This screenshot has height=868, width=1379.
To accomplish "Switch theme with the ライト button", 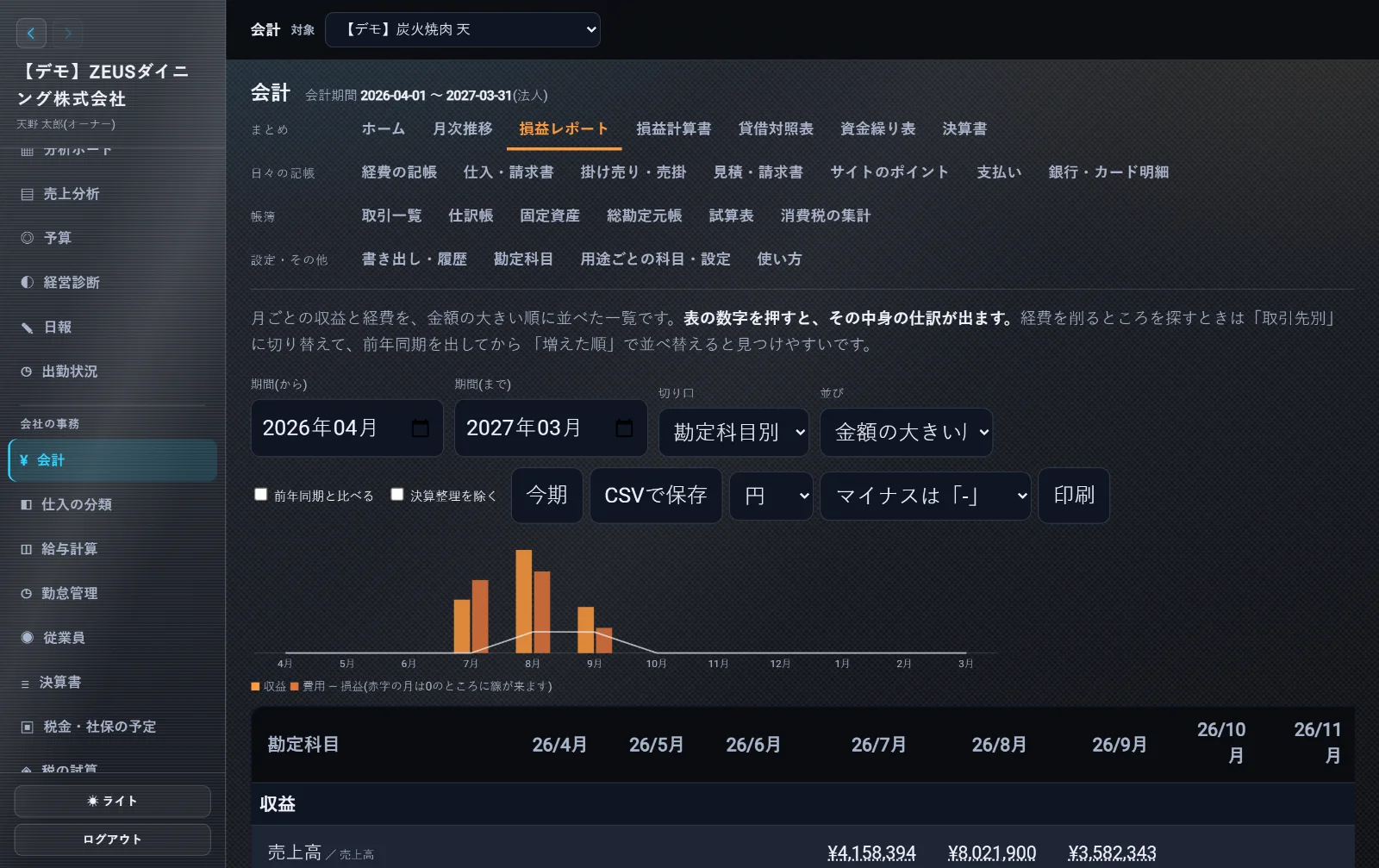I will click(112, 801).
